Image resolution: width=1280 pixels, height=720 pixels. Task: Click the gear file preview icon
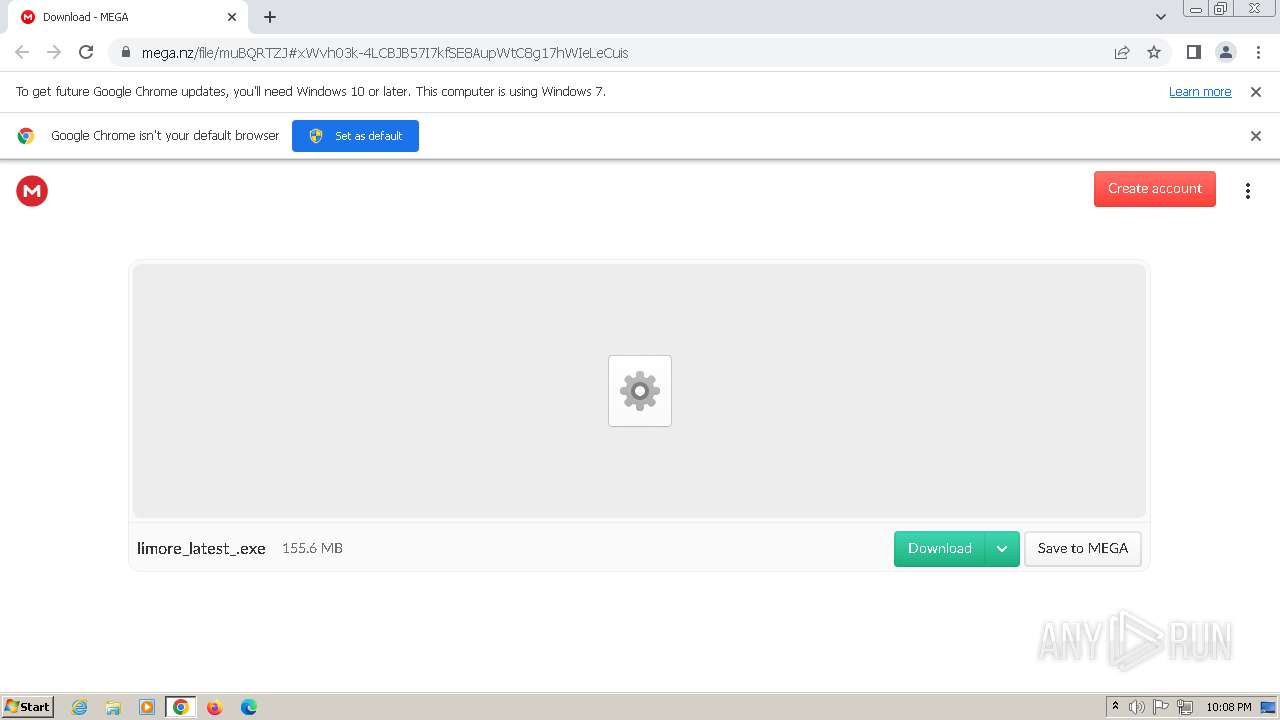640,391
